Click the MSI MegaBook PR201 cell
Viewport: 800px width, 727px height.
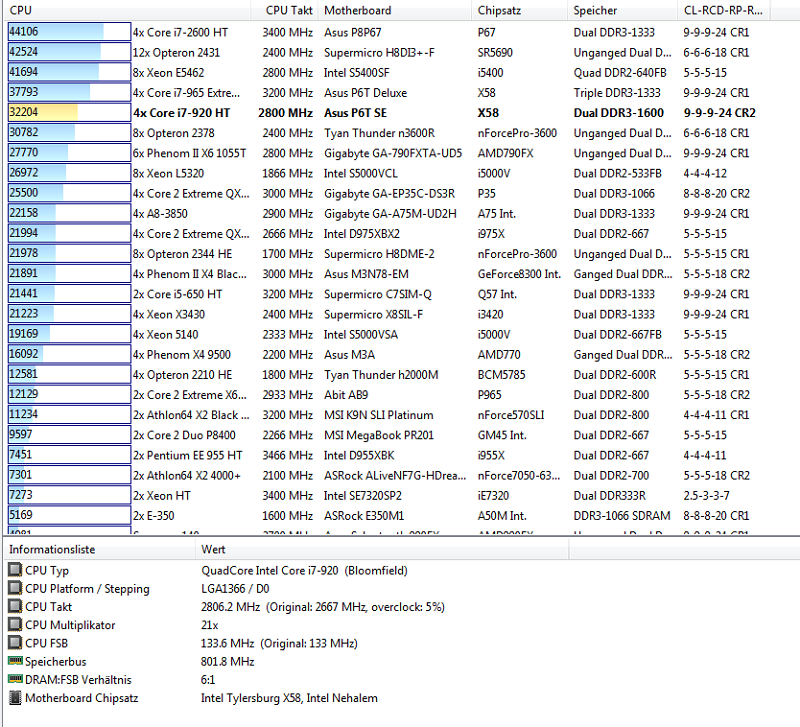(379, 435)
